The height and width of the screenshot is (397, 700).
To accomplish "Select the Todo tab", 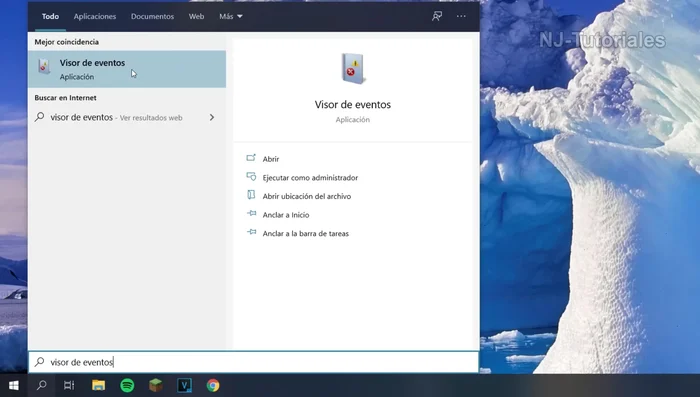I will (50, 17).
